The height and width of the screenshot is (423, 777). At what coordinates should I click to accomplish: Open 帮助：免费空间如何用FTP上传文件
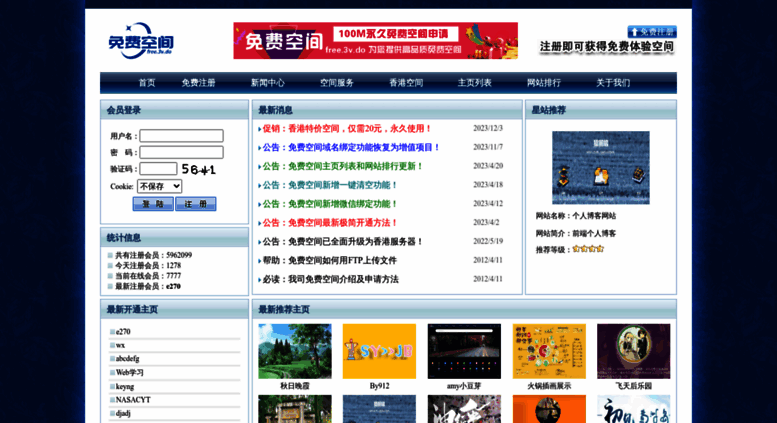click(330, 261)
